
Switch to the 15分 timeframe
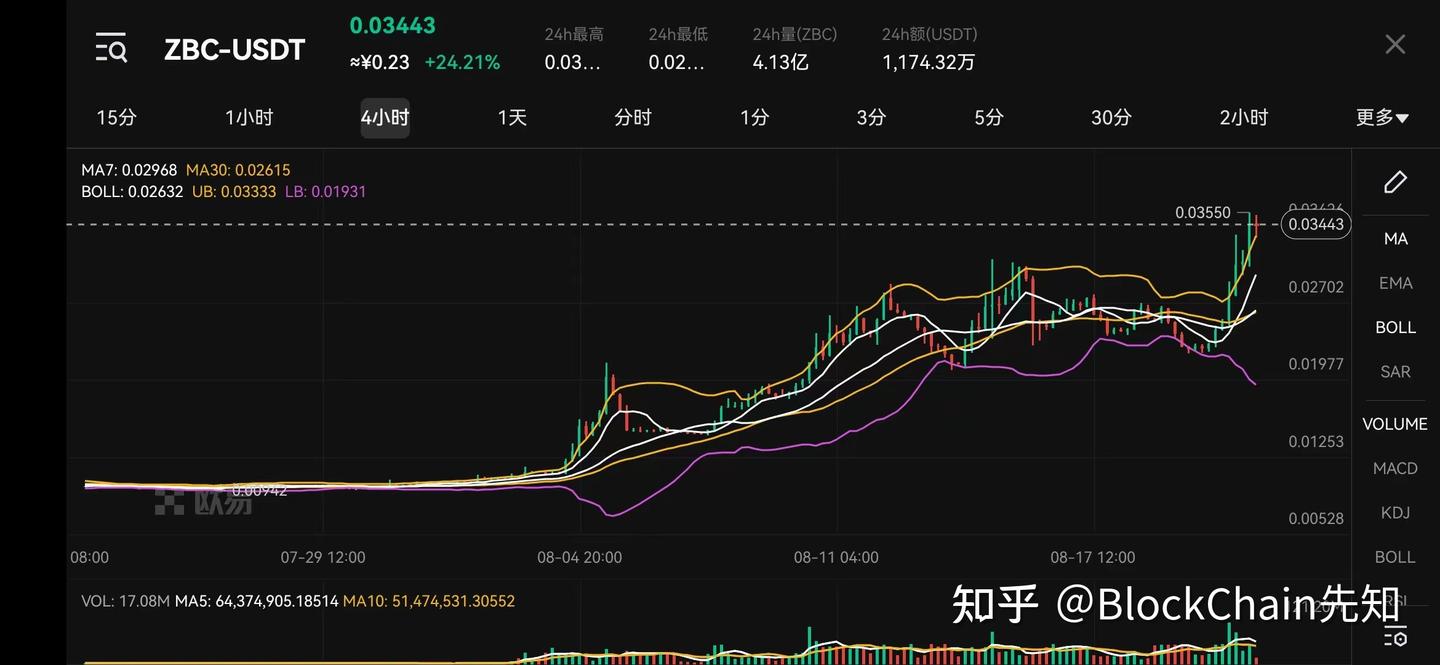[116, 117]
